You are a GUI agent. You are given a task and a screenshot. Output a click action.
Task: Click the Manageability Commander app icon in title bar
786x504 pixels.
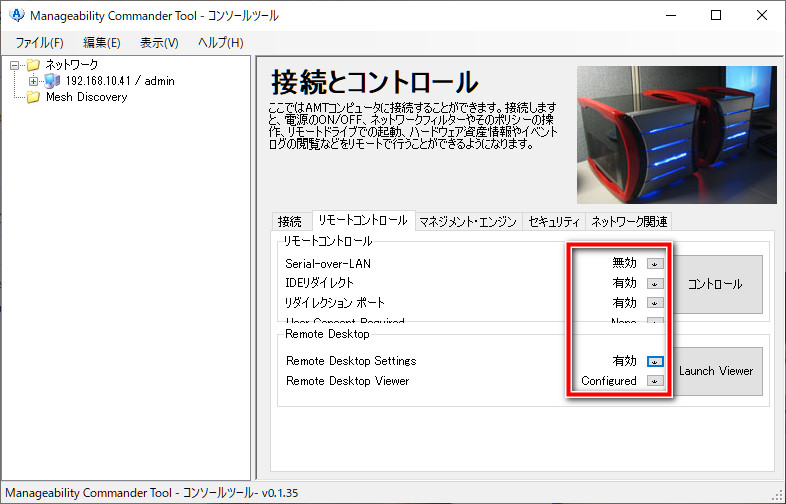coord(17,15)
